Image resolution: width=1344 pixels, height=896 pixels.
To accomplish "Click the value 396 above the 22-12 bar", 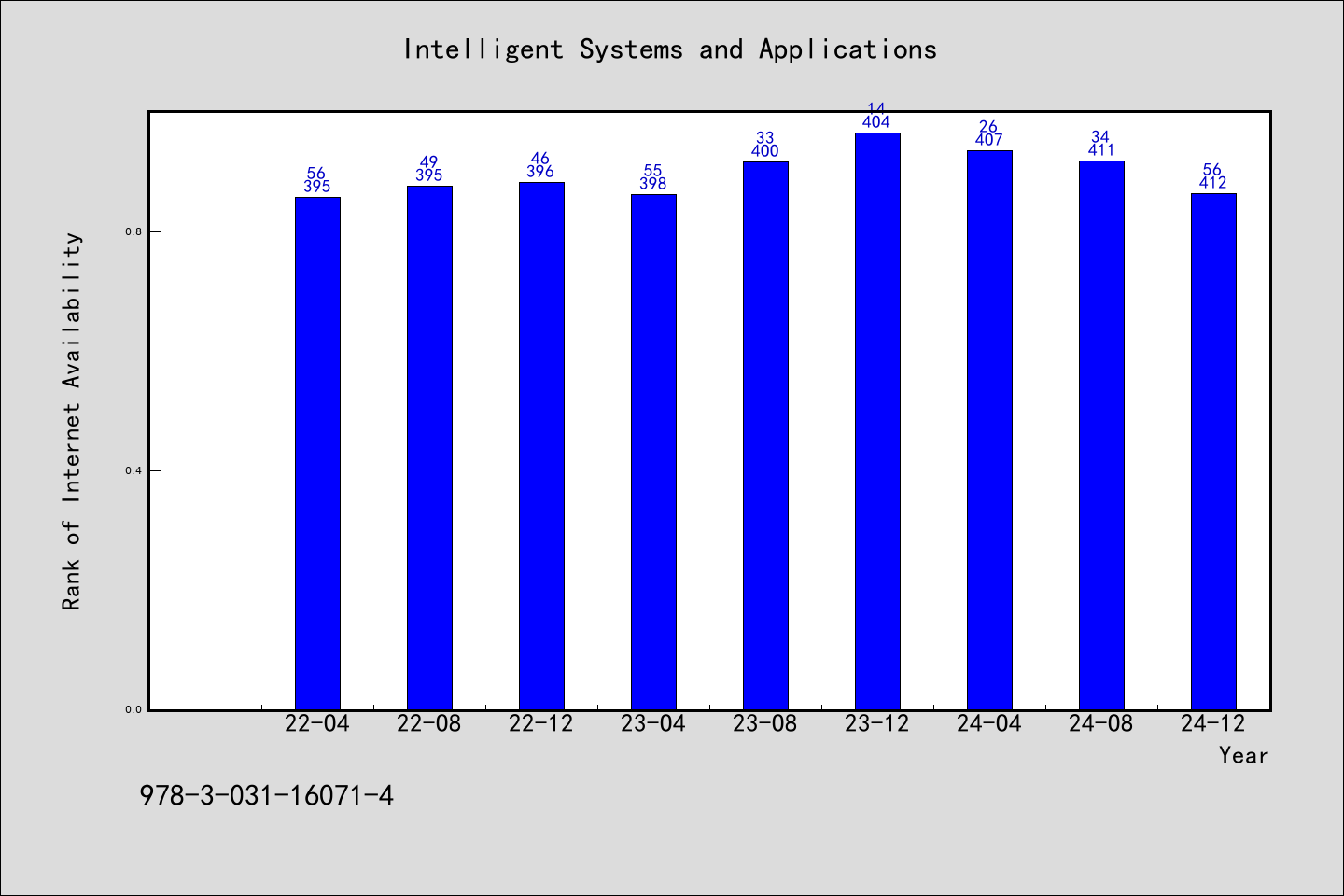I will 540,172.
